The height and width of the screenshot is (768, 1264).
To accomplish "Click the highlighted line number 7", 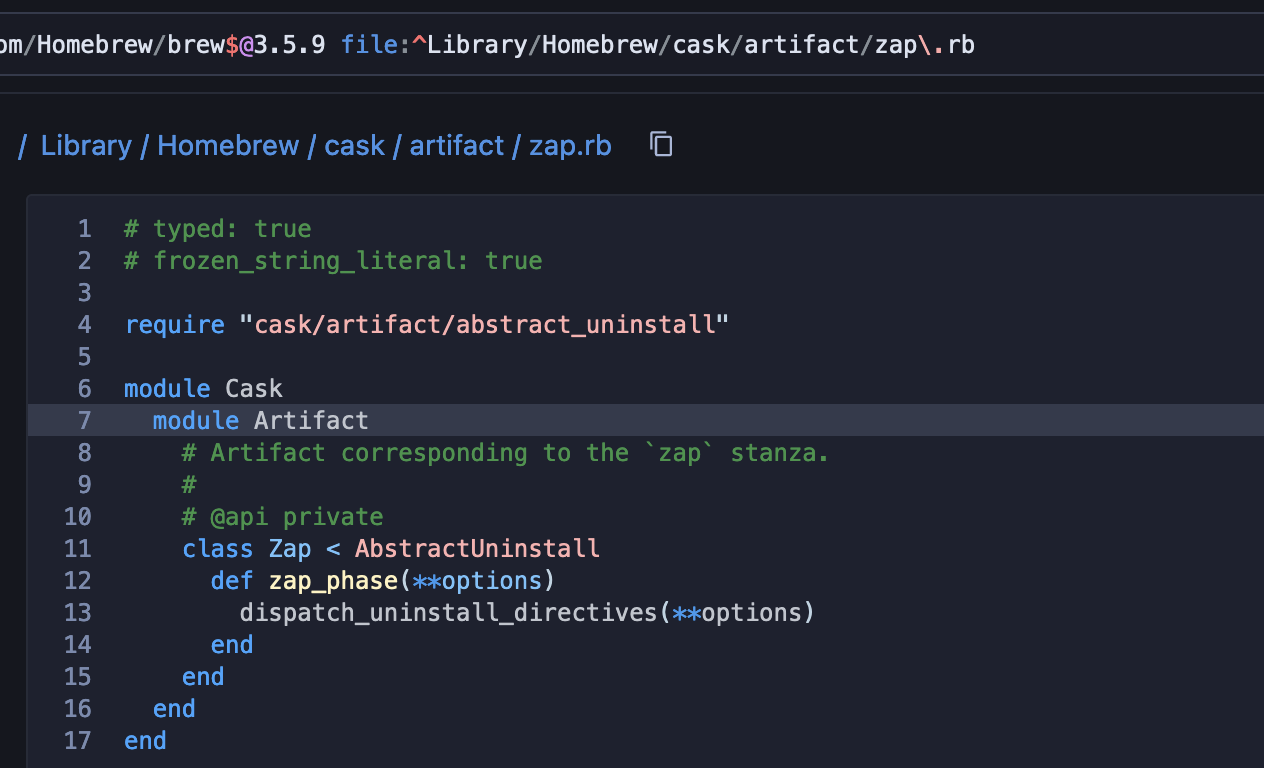I will click(84, 420).
